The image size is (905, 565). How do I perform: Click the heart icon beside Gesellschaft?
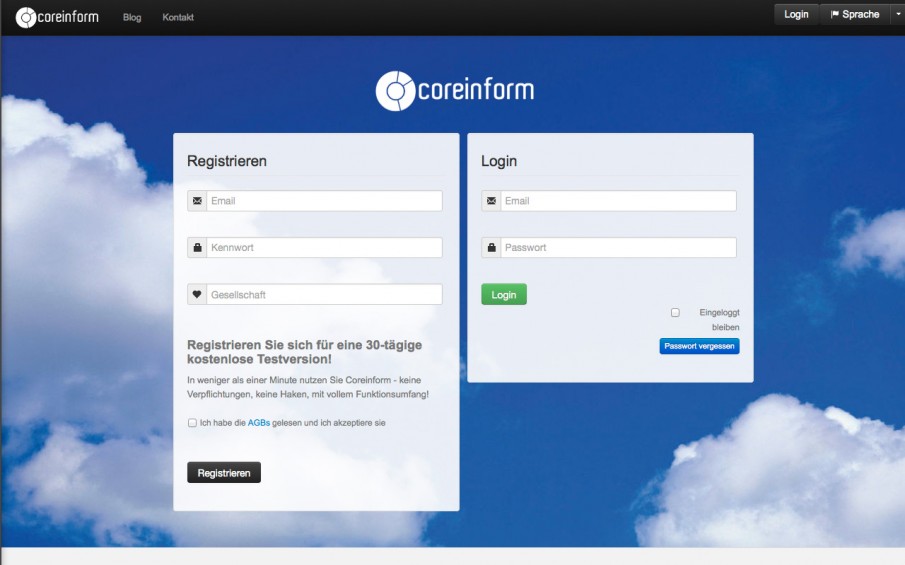(x=197, y=294)
